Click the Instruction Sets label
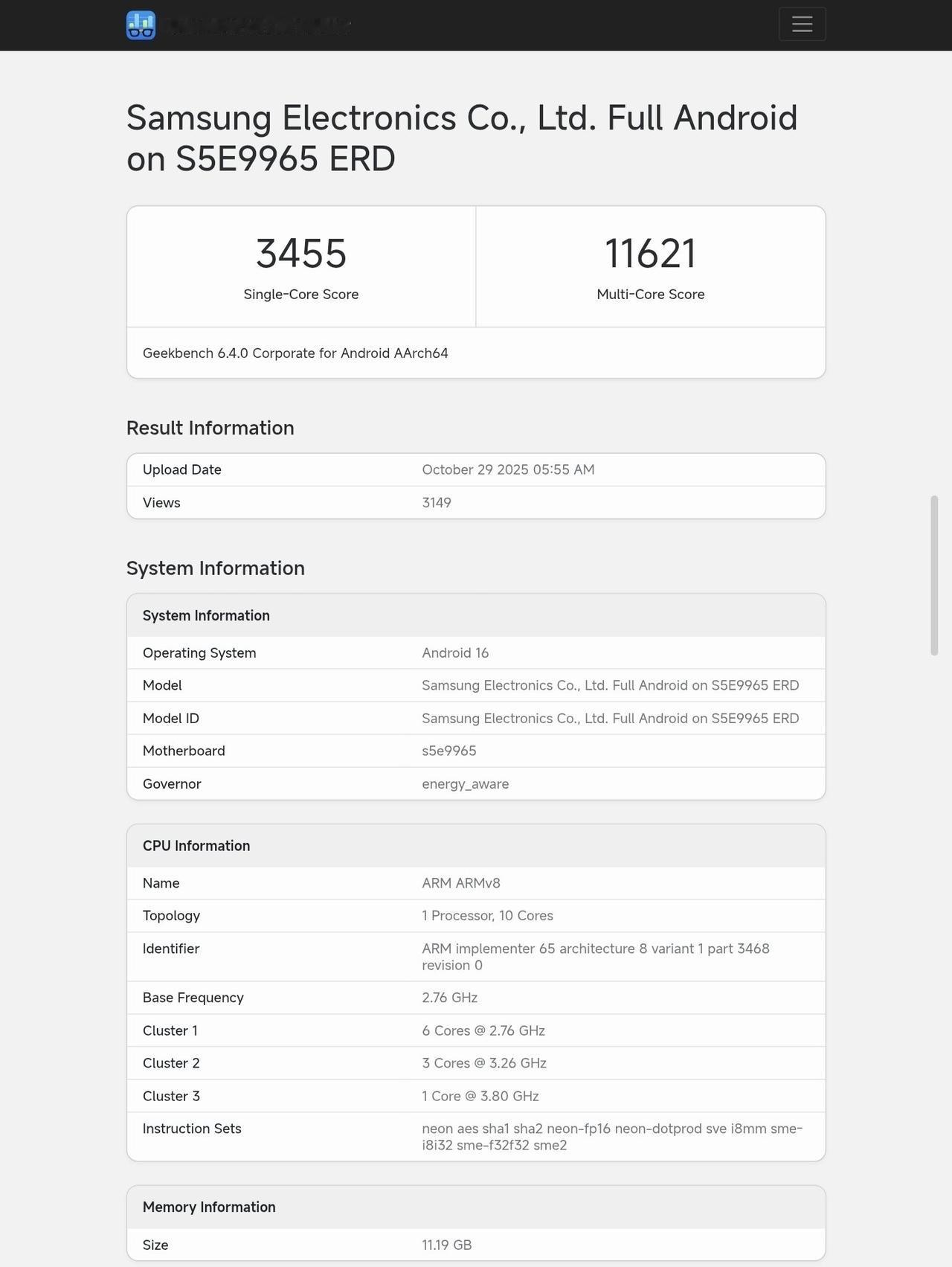952x1267 pixels. coord(192,1129)
